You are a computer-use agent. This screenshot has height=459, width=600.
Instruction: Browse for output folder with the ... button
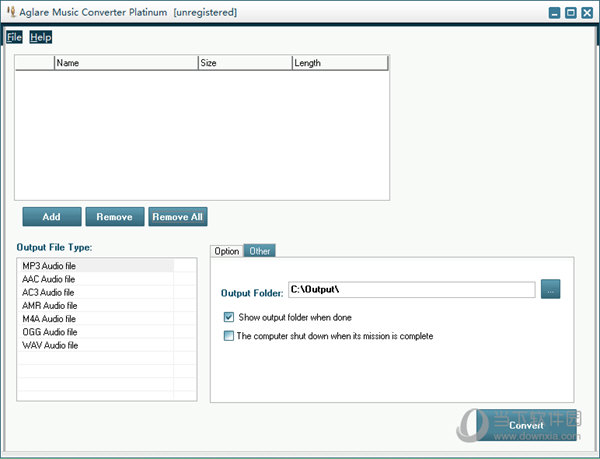point(550,289)
